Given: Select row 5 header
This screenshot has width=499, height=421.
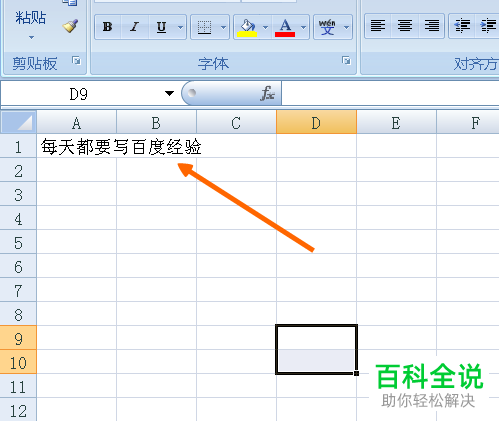Looking at the screenshot, I should [x=18, y=242].
